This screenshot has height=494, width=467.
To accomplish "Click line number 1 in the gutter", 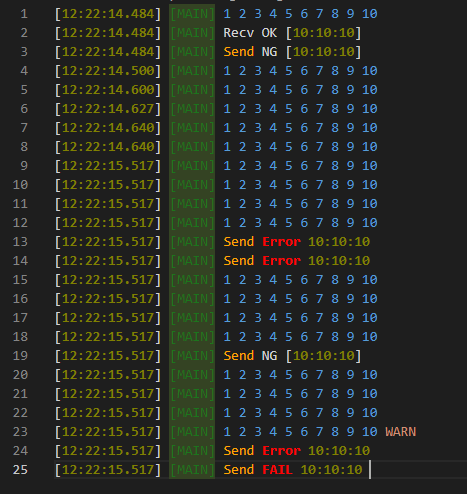I will pos(24,14).
